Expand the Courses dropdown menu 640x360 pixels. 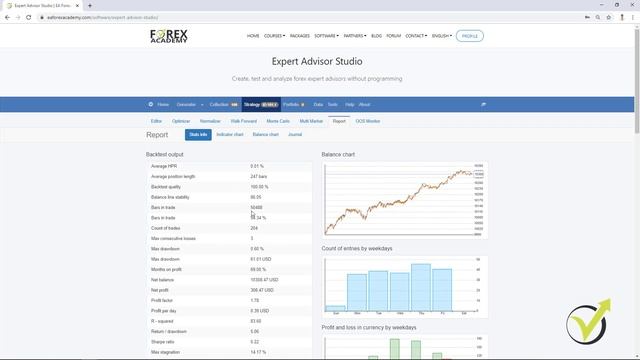[274, 36]
